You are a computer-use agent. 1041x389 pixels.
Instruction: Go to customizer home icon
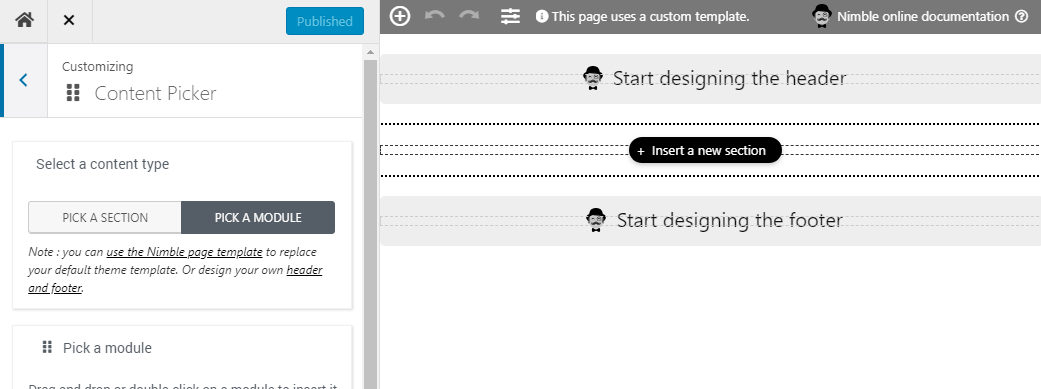click(25, 21)
